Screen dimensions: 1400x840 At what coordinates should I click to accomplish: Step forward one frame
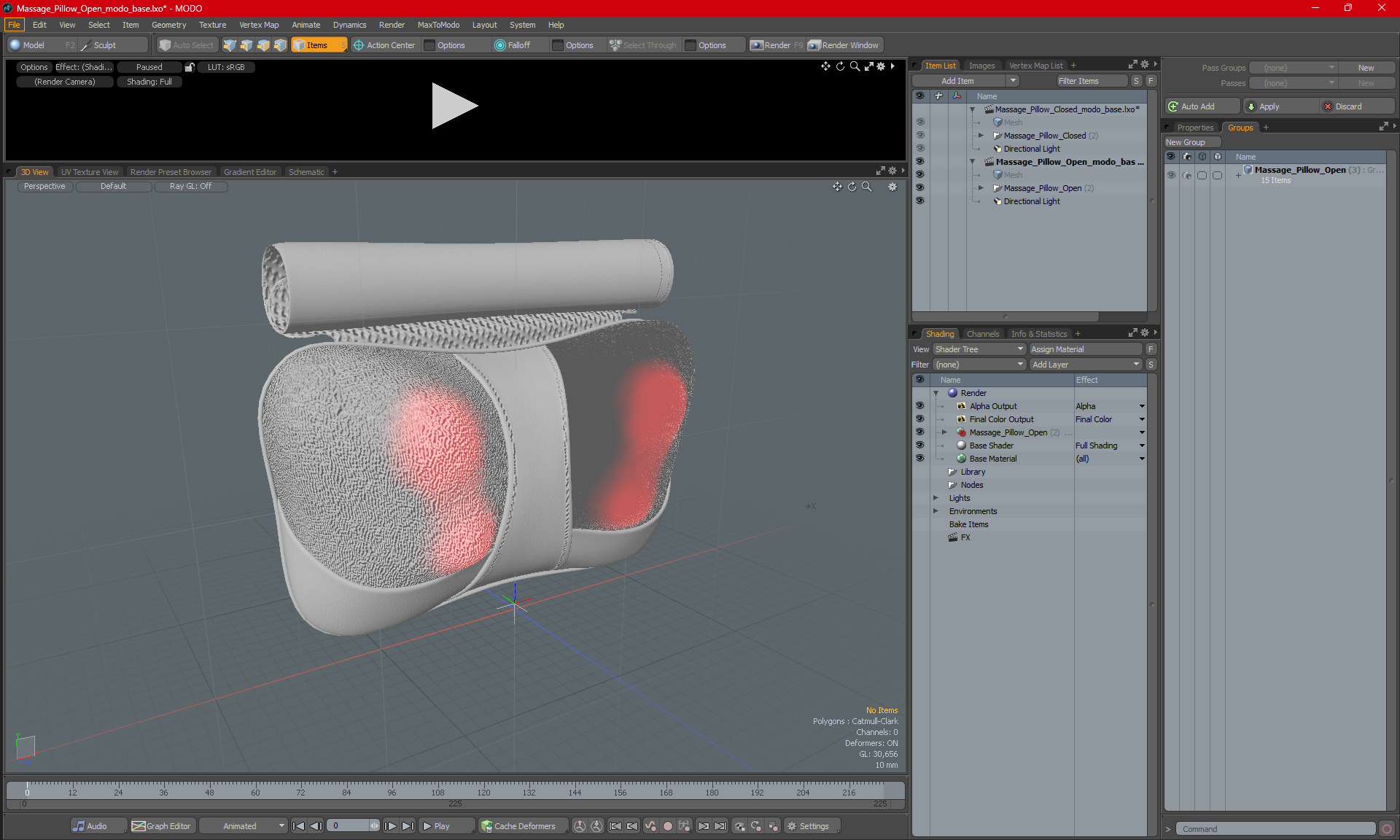391,826
